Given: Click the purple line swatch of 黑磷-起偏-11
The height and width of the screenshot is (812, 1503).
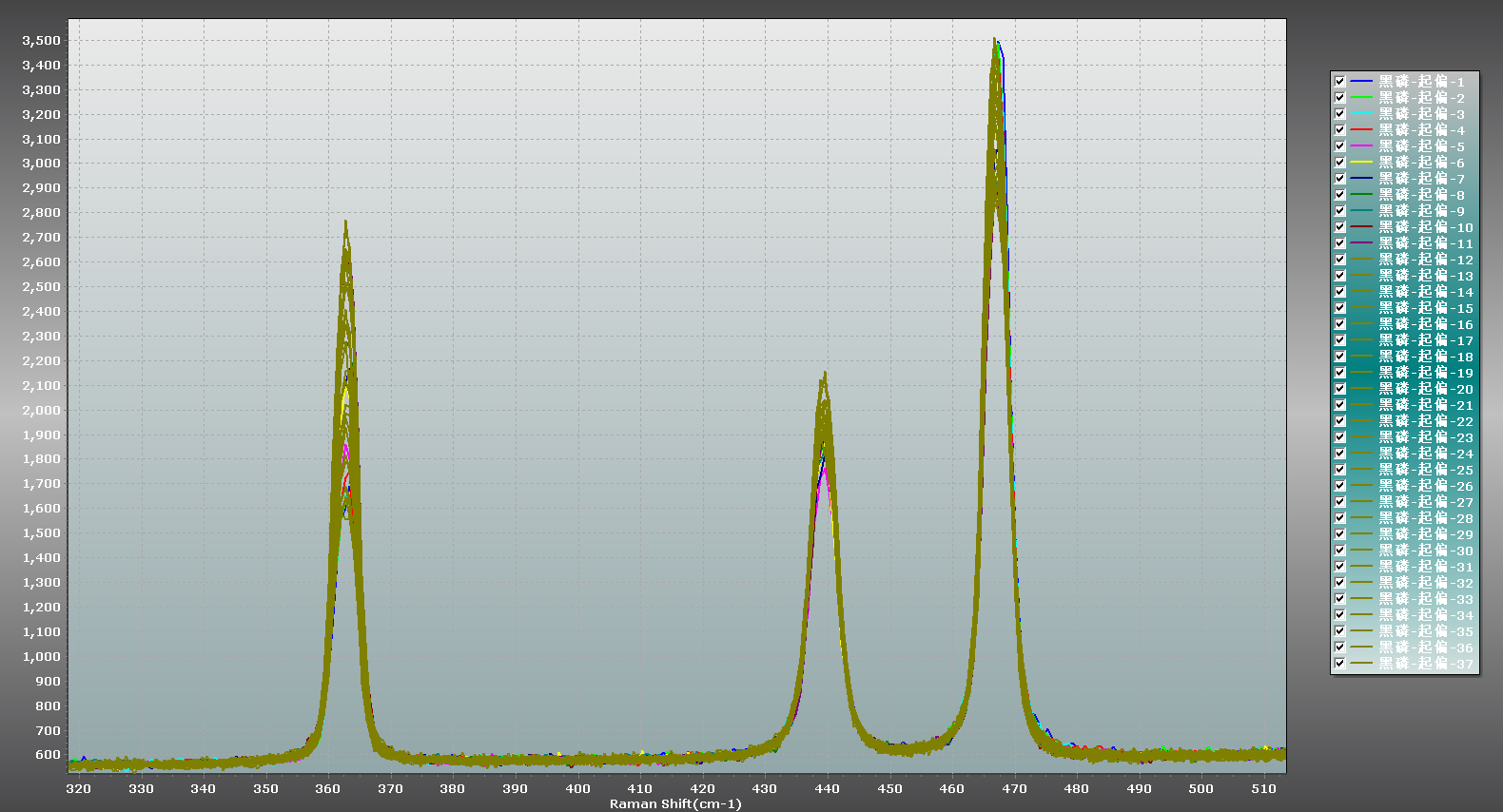Looking at the screenshot, I should 1361,243.
